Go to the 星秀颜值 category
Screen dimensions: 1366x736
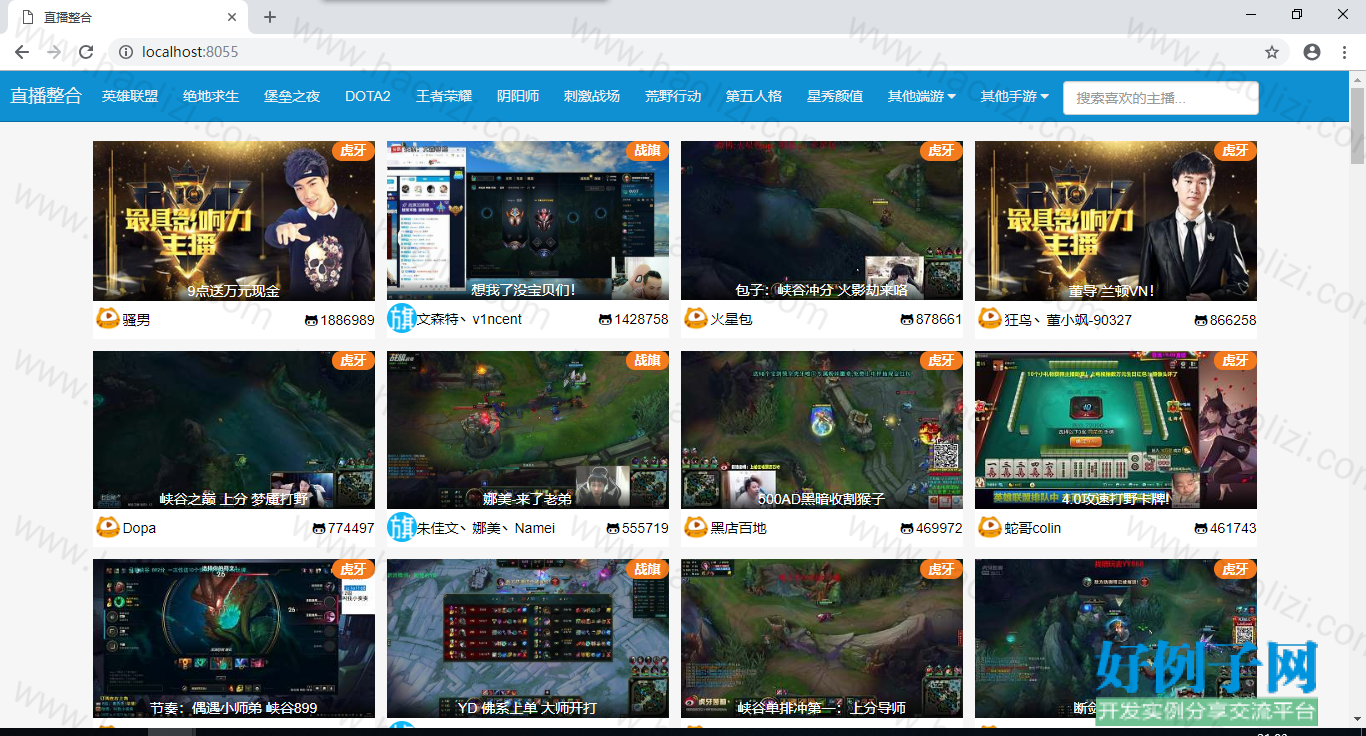tap(835, 96)
